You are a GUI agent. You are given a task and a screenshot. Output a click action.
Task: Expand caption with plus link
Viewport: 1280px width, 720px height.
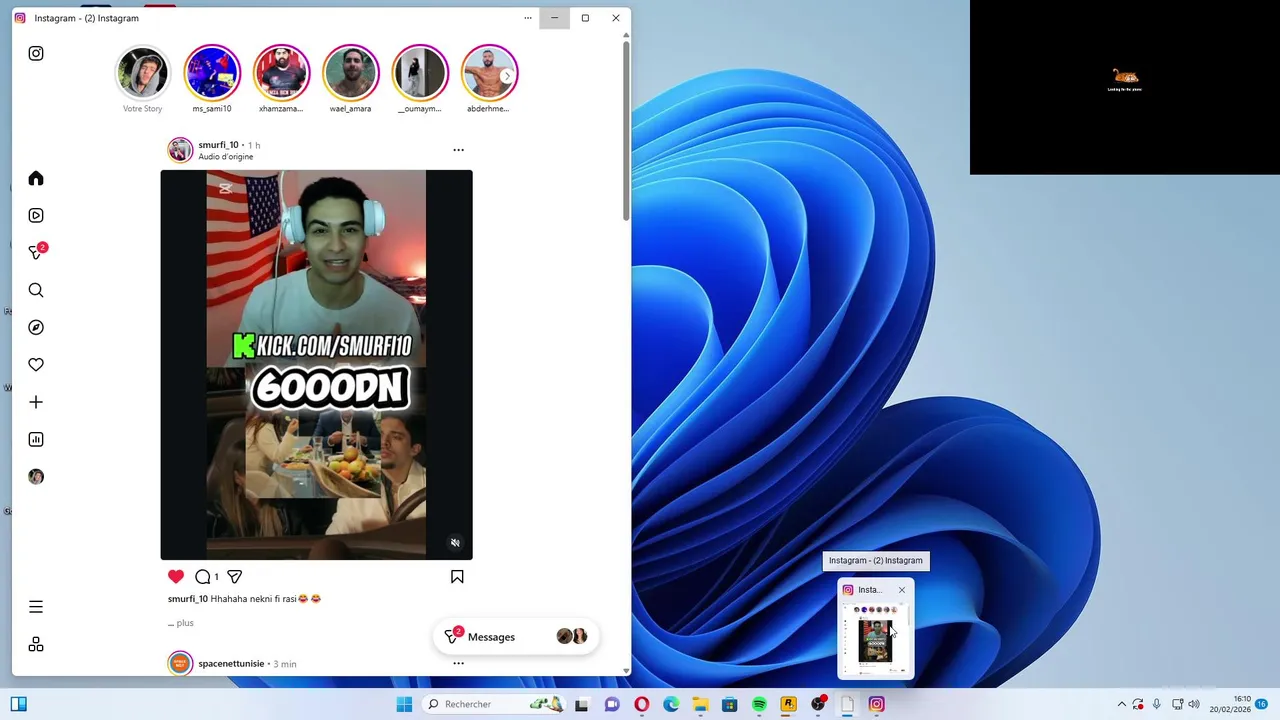point(181,623)
